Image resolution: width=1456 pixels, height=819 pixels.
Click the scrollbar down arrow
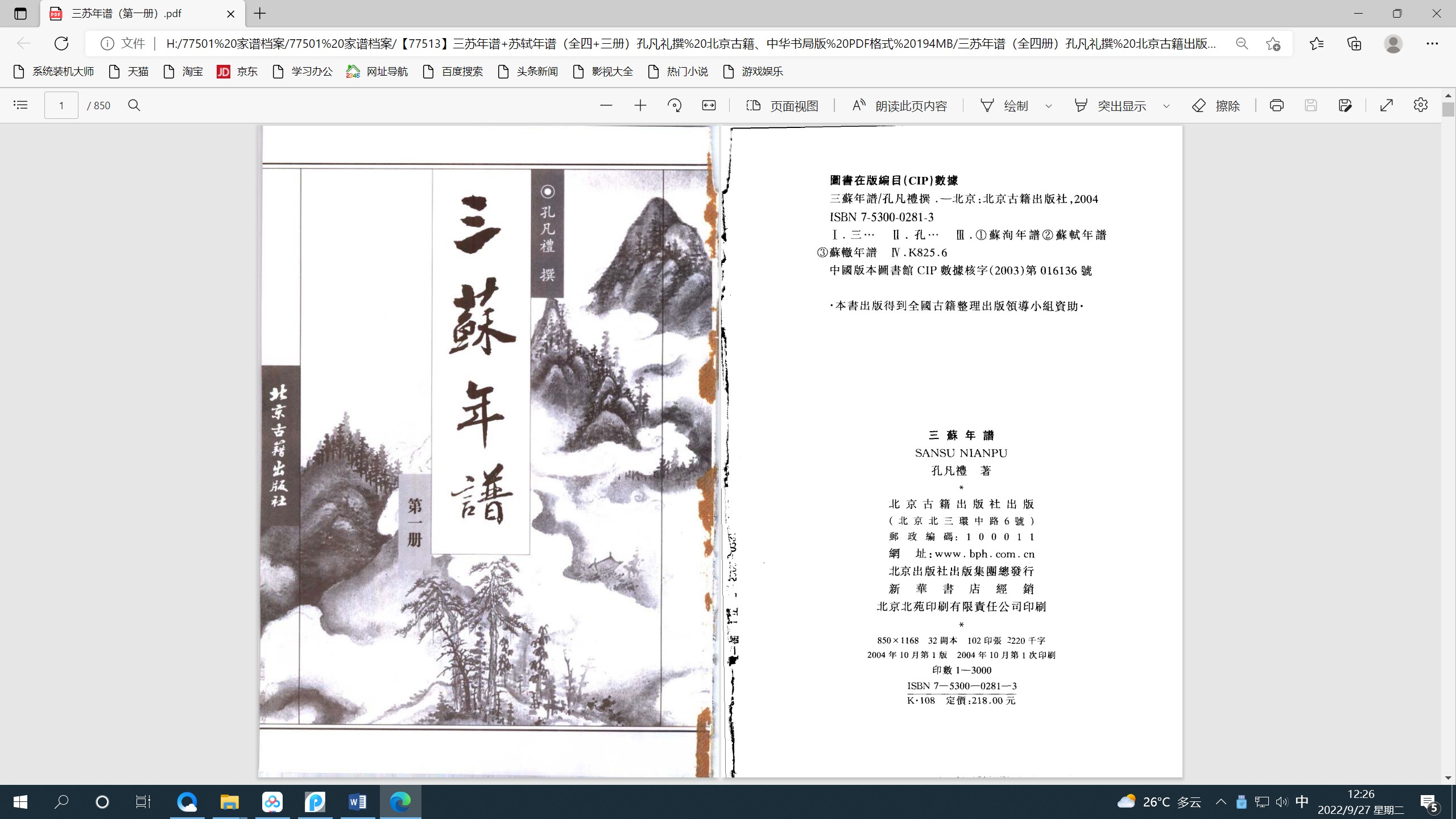1448,777
